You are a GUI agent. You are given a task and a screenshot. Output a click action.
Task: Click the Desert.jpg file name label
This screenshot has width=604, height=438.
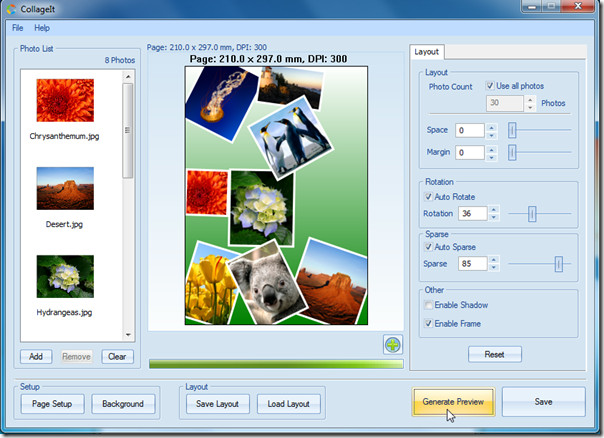pos(64,224)
